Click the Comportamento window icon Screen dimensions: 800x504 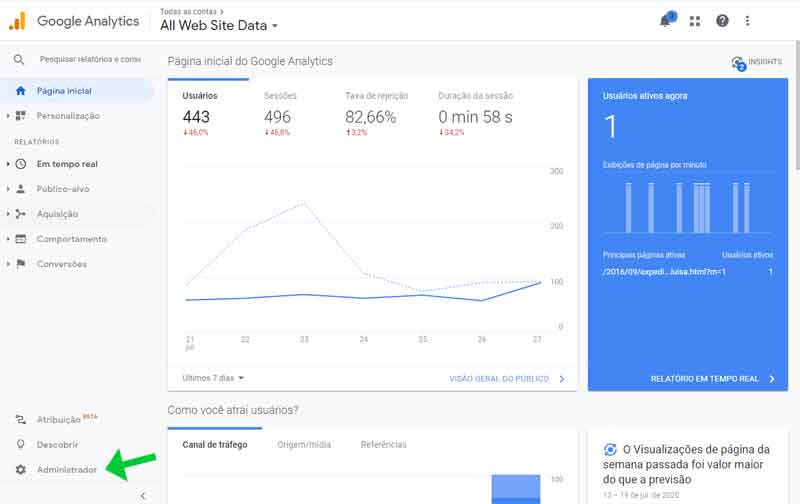[x=20, y=239]
